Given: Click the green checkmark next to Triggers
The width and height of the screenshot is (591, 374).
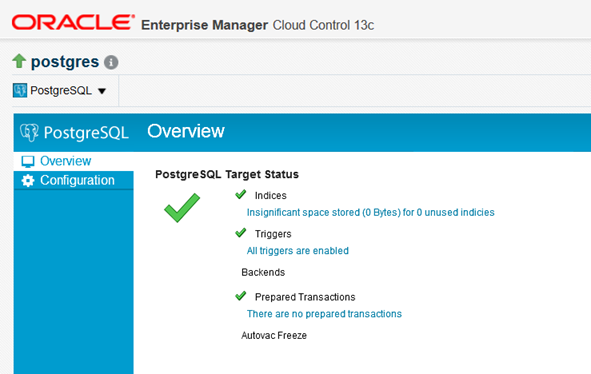Looking at the screenshot, I should [x=240, y=233].
